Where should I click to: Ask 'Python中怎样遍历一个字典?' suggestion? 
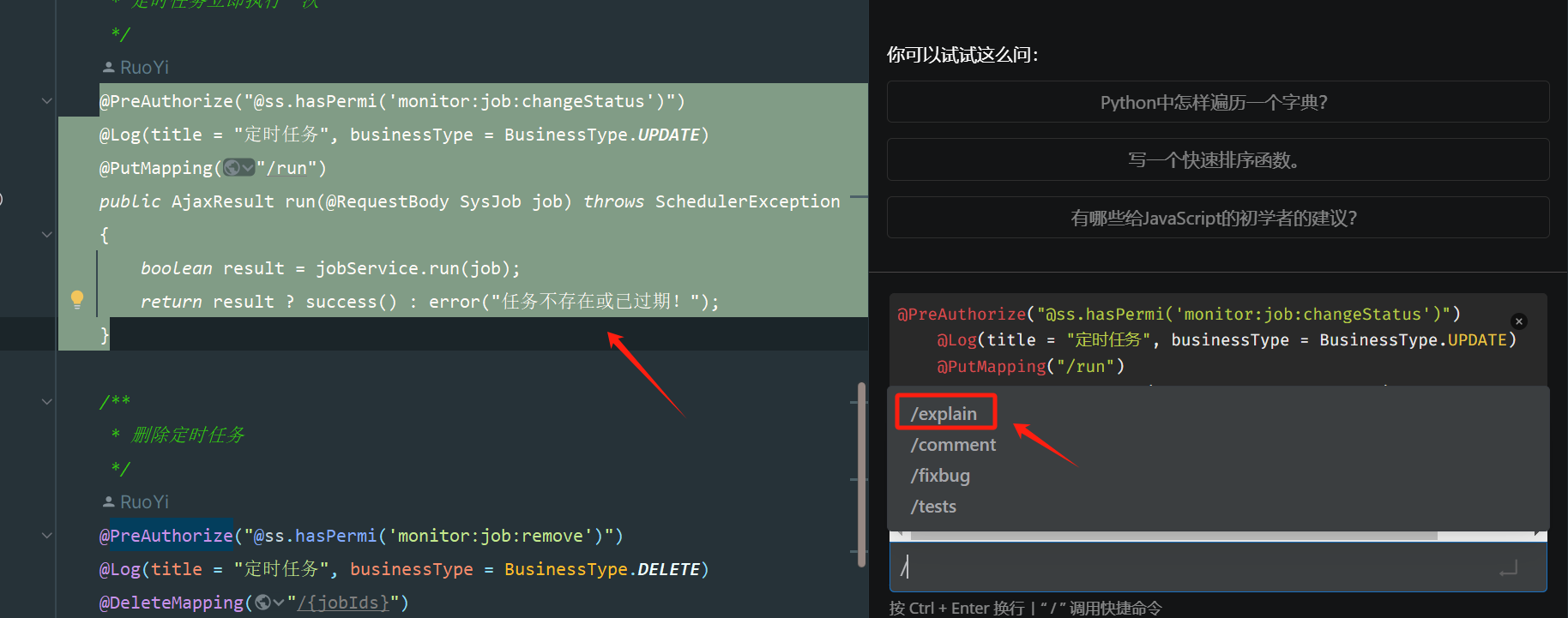tap(1218, 102)
